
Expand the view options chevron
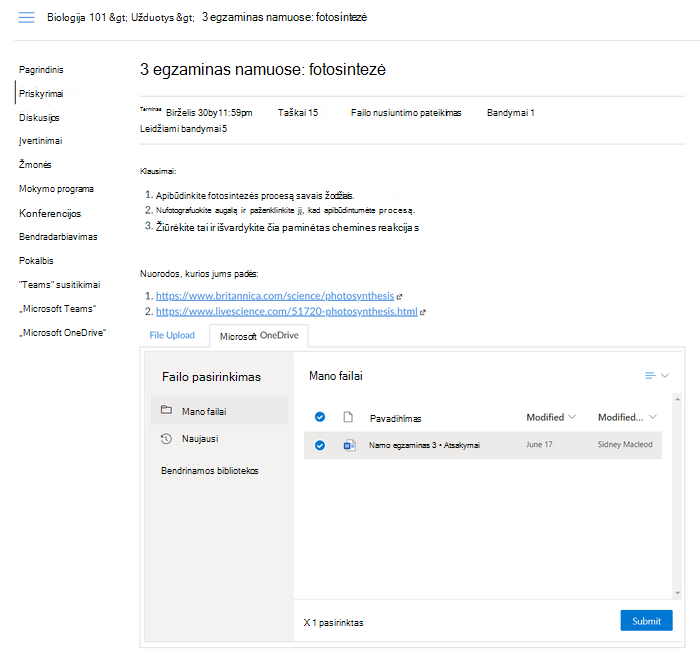coord(665,376)
